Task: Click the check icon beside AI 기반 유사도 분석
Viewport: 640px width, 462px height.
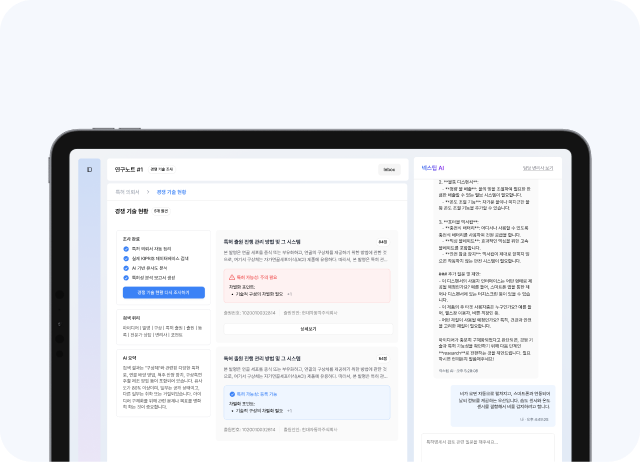Action: [126, 268]
